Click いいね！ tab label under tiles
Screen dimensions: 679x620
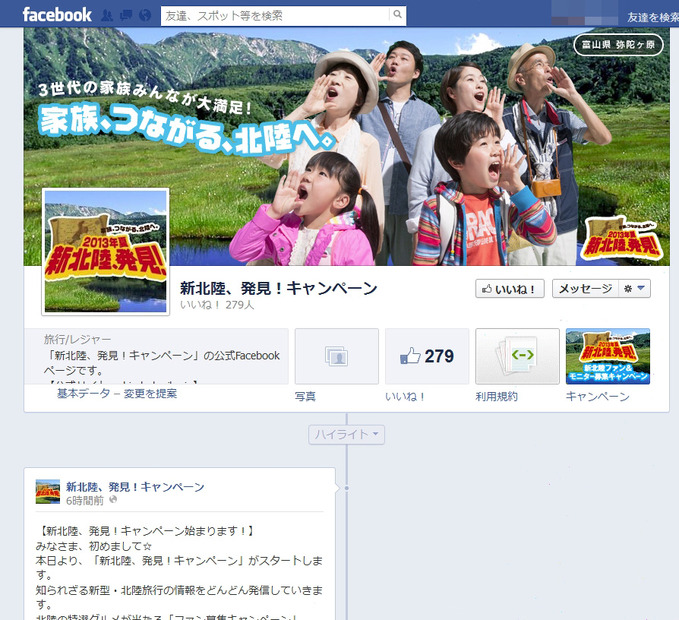pos(405,397)
